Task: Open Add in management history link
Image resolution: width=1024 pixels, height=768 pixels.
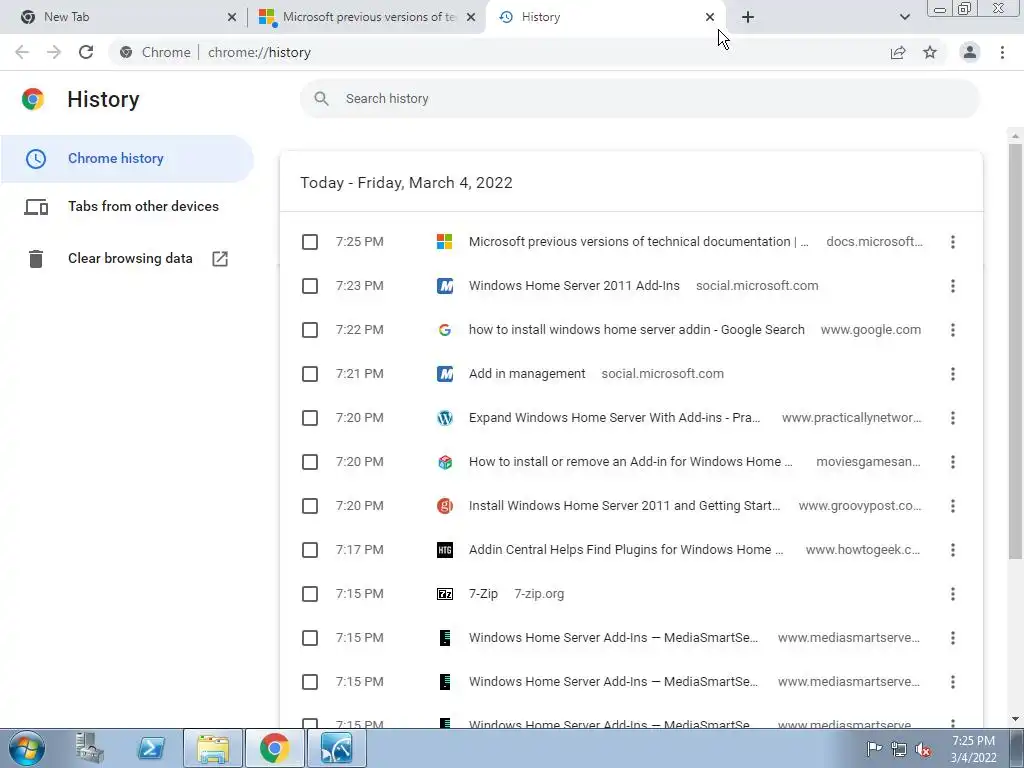Action: point(527,374)
